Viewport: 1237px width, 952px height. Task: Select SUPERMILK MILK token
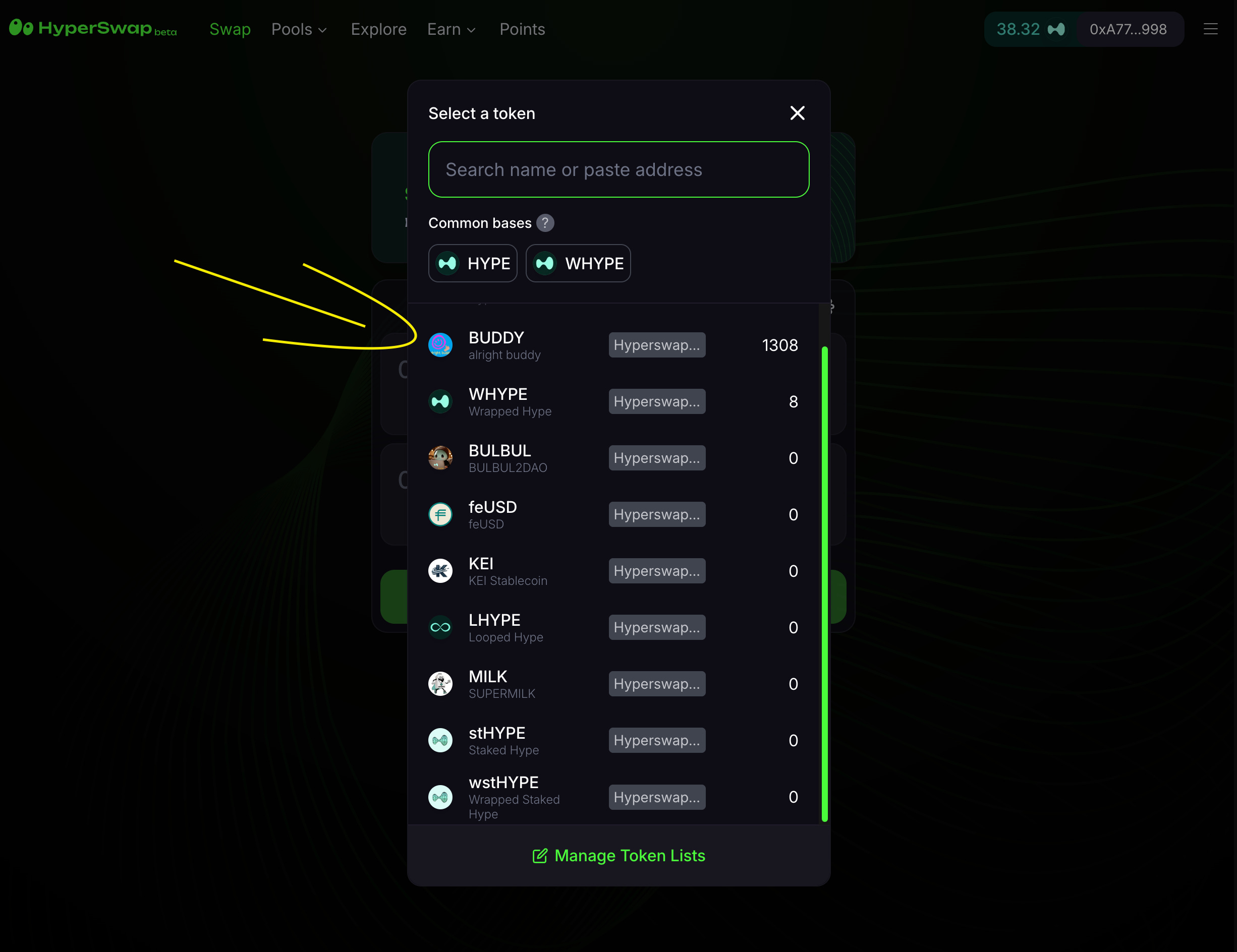[x=614, y=684]
